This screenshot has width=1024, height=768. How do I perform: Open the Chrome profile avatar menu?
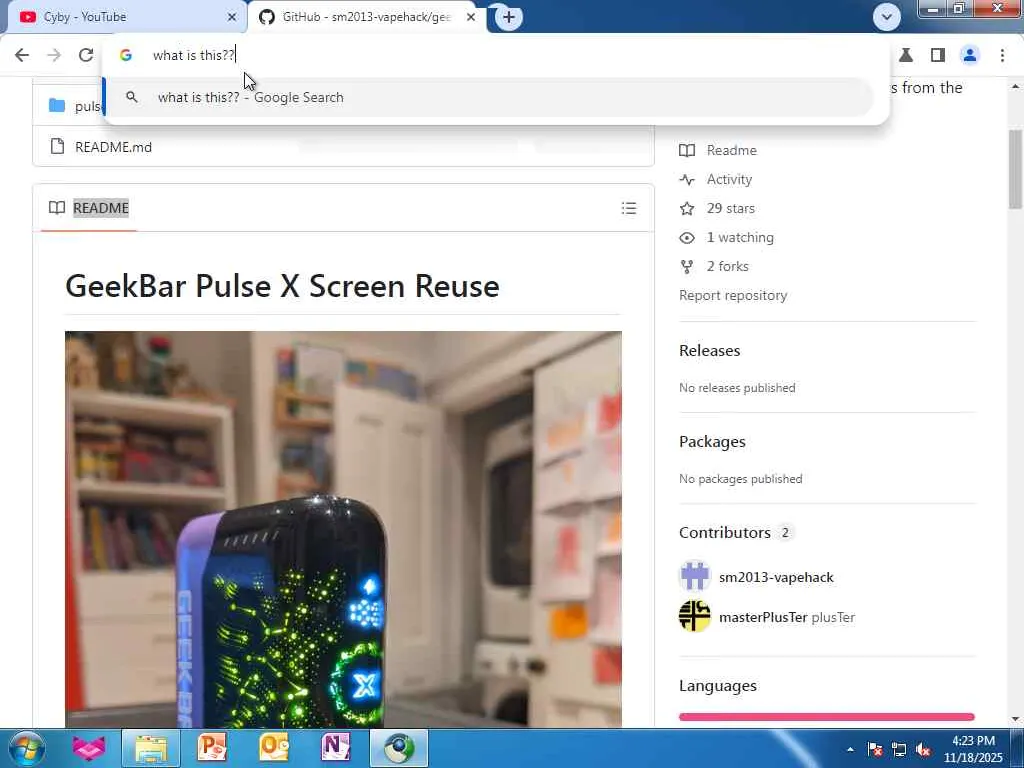[x=970, y=56]
